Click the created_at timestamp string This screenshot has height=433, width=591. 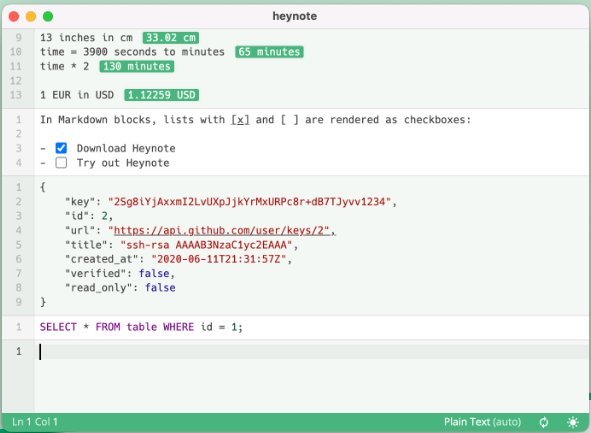[219, 259]
